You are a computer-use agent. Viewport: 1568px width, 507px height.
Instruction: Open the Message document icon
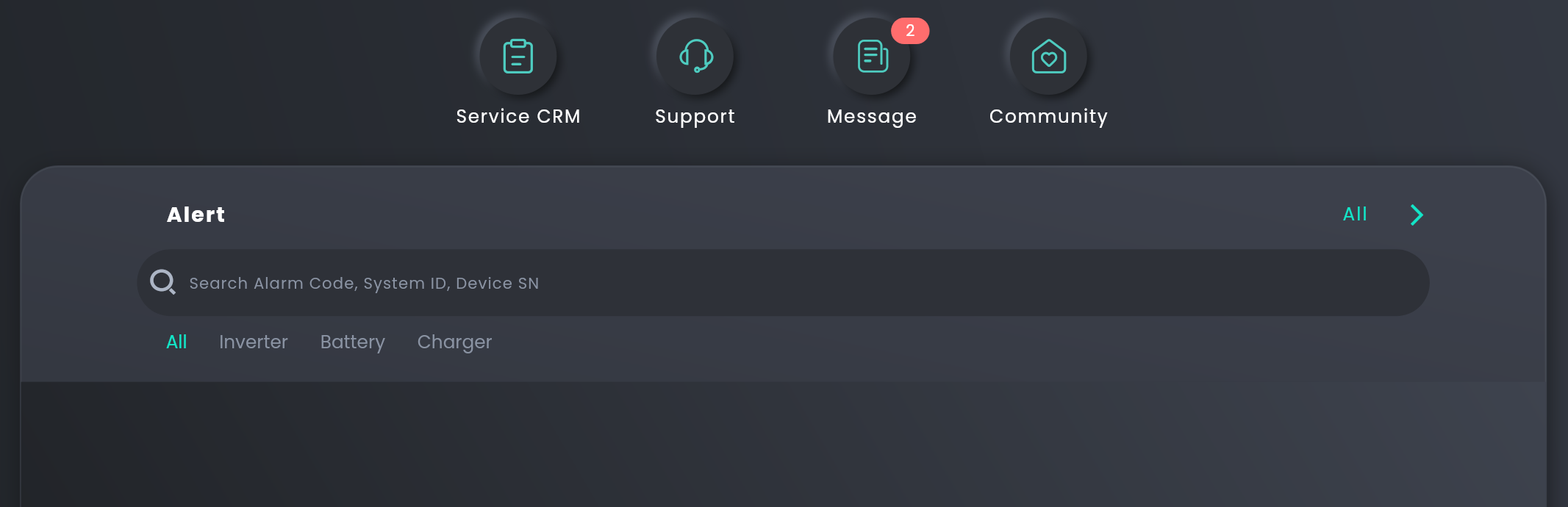click(872, 57)
